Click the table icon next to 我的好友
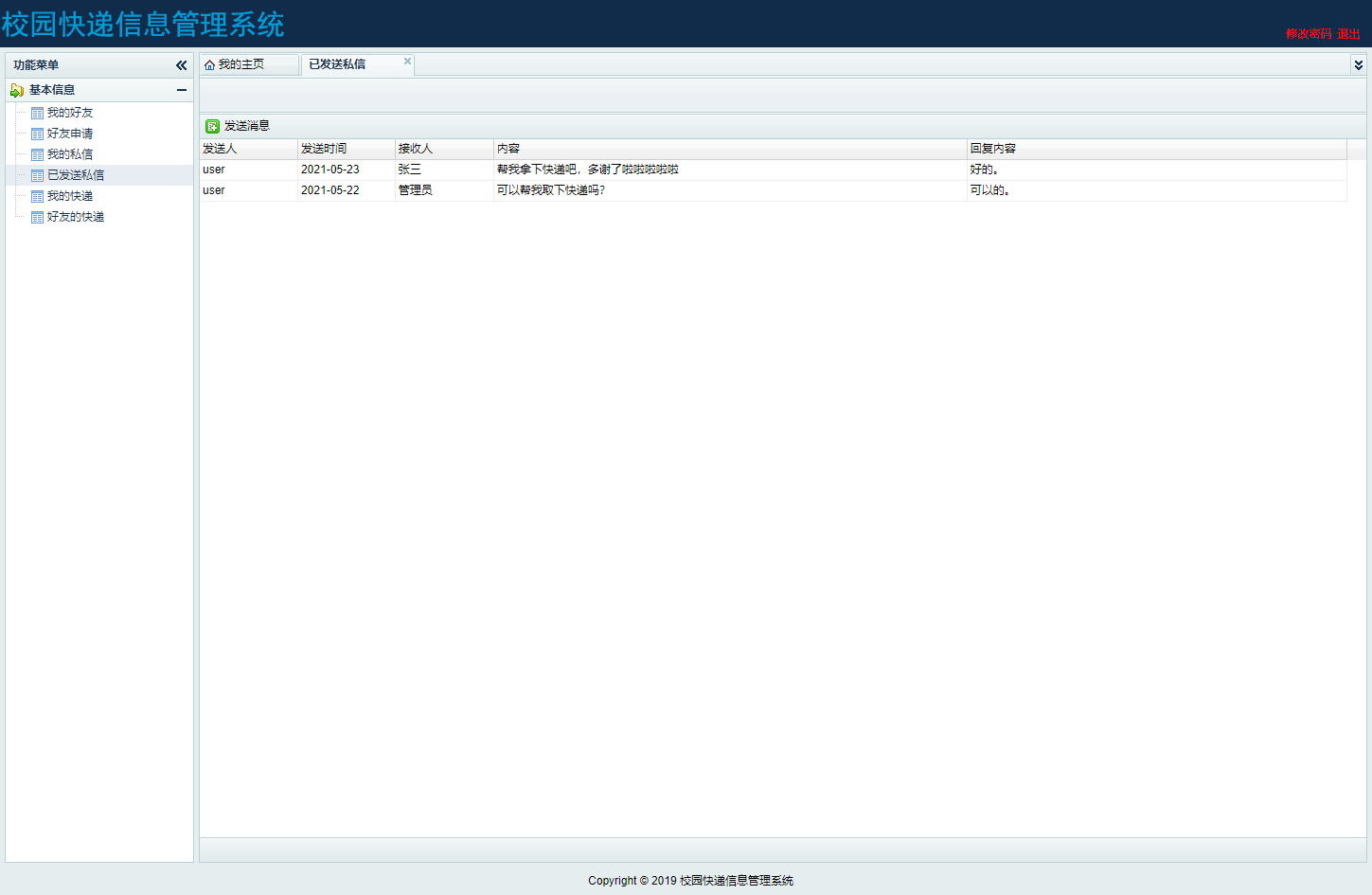This screenshot has width=1372, height=895. [x=37, y=113]
